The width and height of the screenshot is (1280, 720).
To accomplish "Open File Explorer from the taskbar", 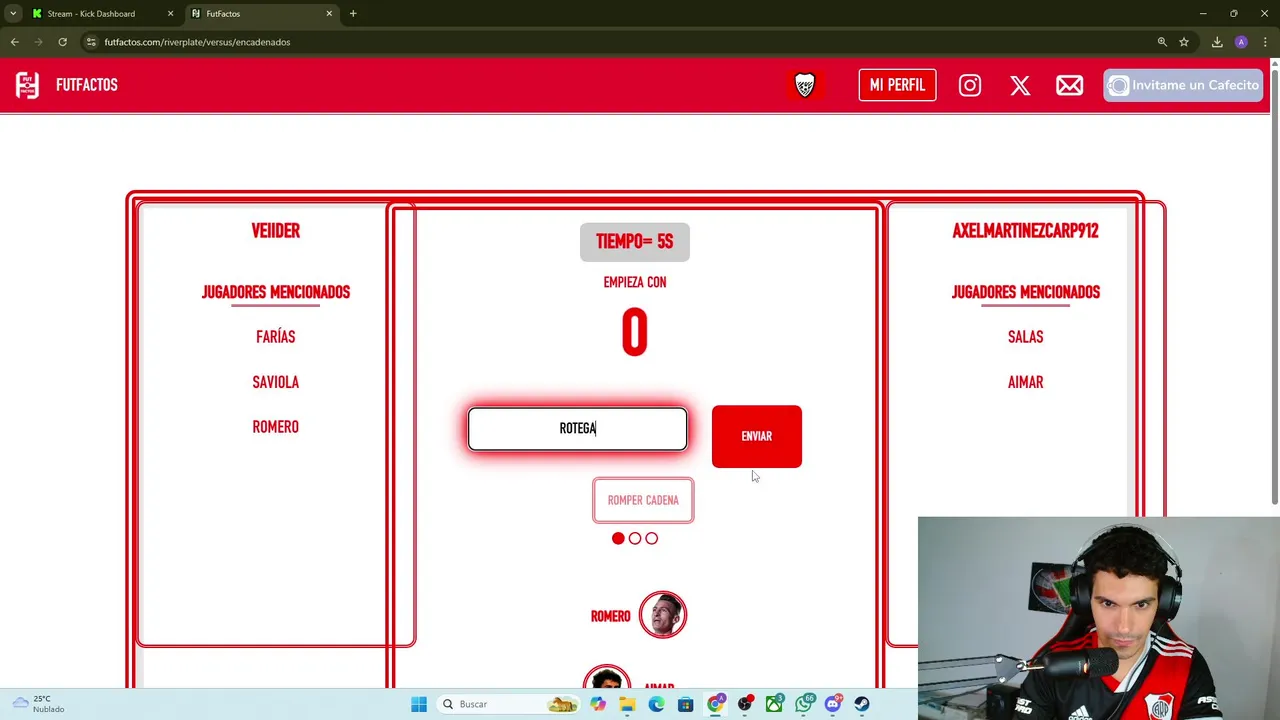I will coord(627,704).
